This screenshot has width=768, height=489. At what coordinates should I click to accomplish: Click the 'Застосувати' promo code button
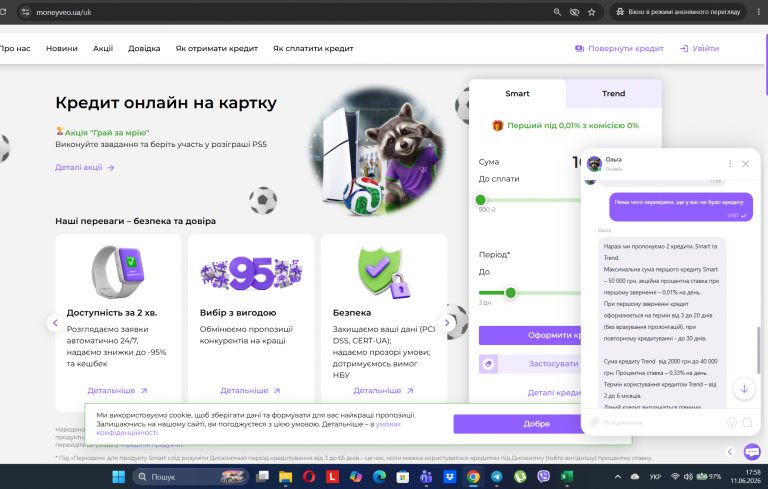tap(540, 364)
